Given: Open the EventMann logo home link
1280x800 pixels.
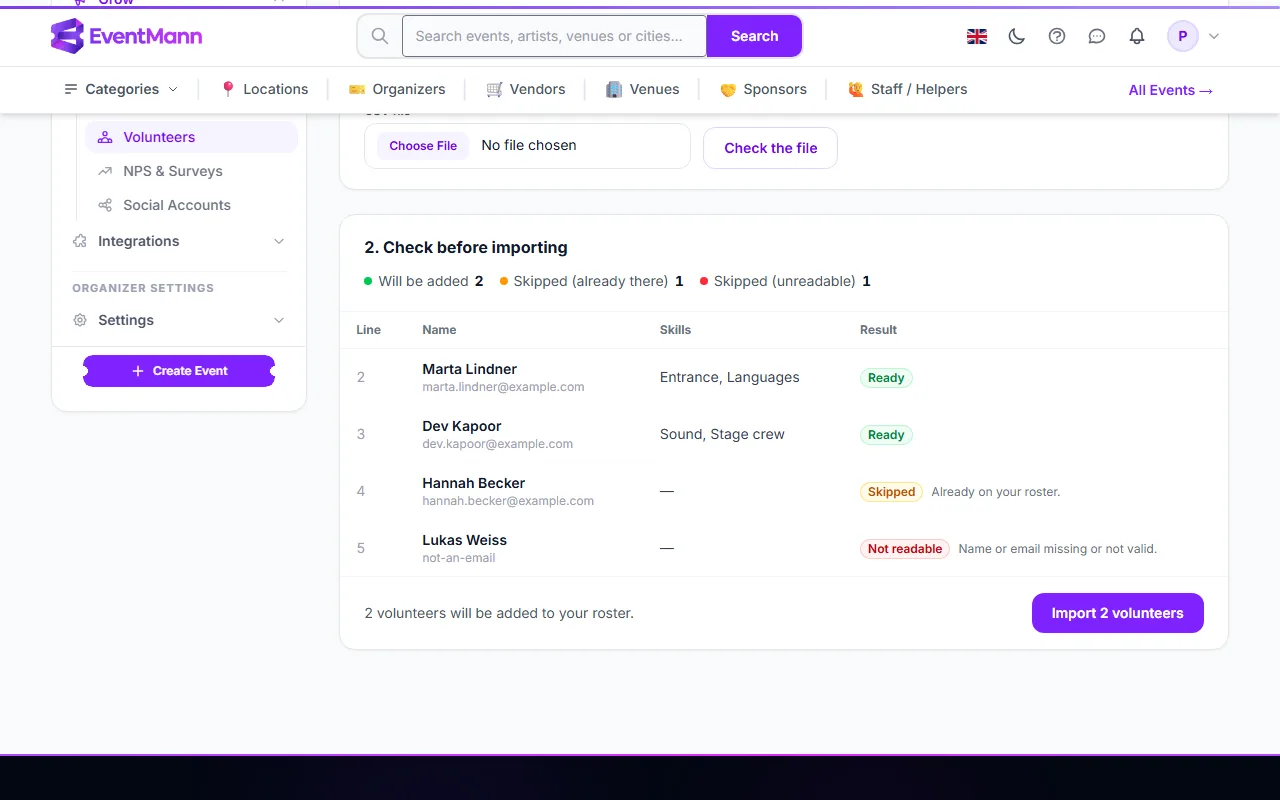Looking at the screenshot, I should [127, 36].
